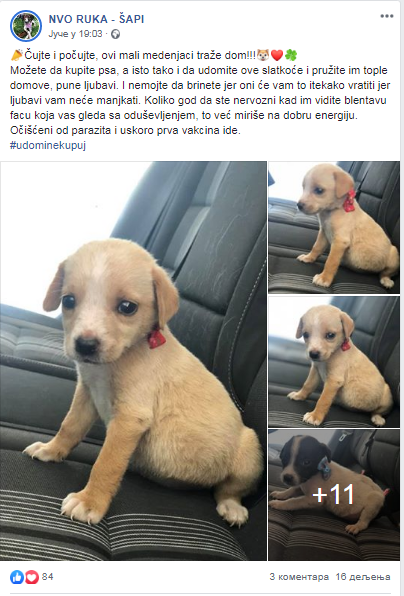The width and height of the screenshot is (404, 596).
Task: Click the NVO RUKA - ŠAPI profile picture
Action: [26, 25]
